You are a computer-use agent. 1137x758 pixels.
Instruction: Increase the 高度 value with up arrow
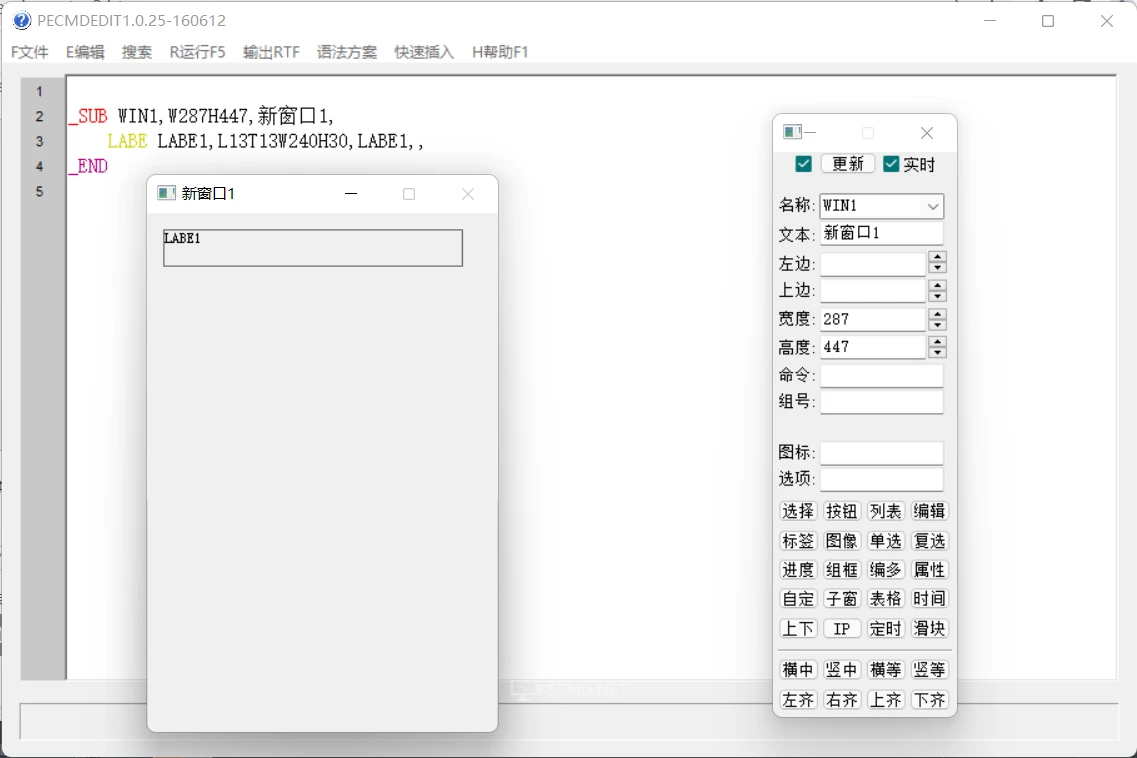tap(938, 341)
